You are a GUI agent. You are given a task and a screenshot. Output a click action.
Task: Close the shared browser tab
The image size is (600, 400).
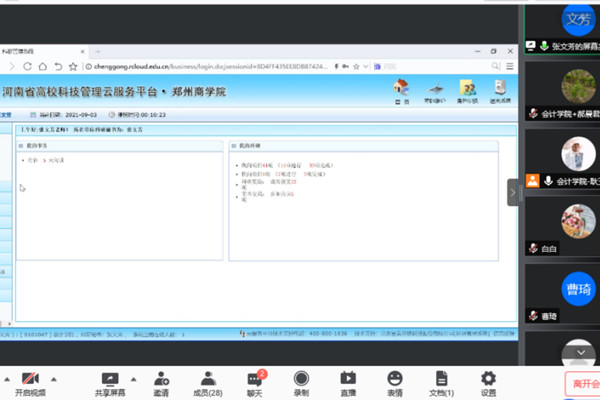click(x=82, y=51)
